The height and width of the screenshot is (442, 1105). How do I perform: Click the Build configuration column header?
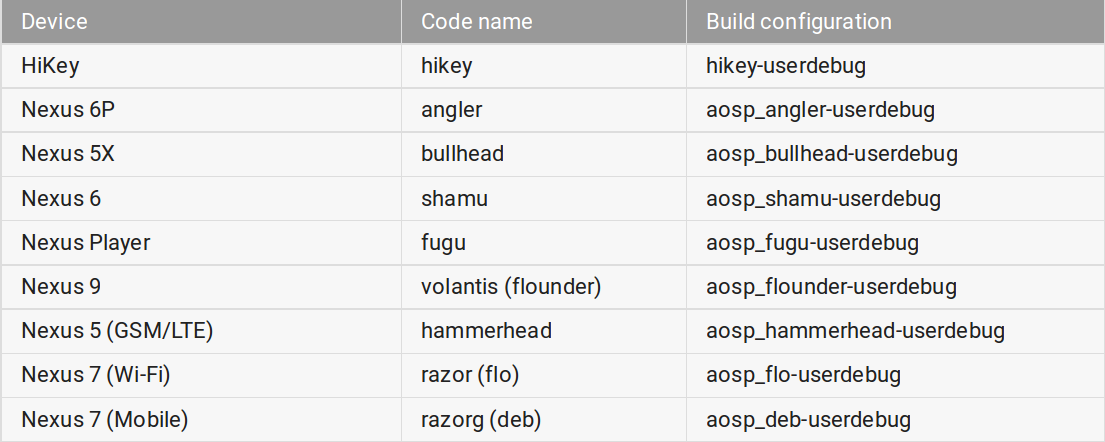tap(798, 21)
